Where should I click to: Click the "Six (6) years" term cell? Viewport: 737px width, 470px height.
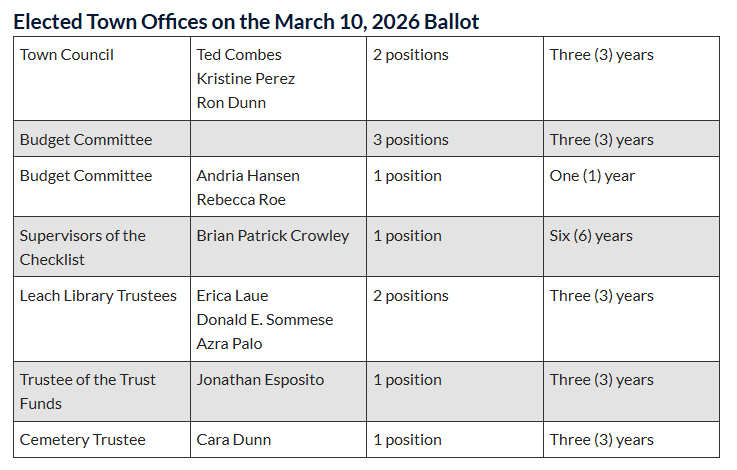(x=591, y=236)
